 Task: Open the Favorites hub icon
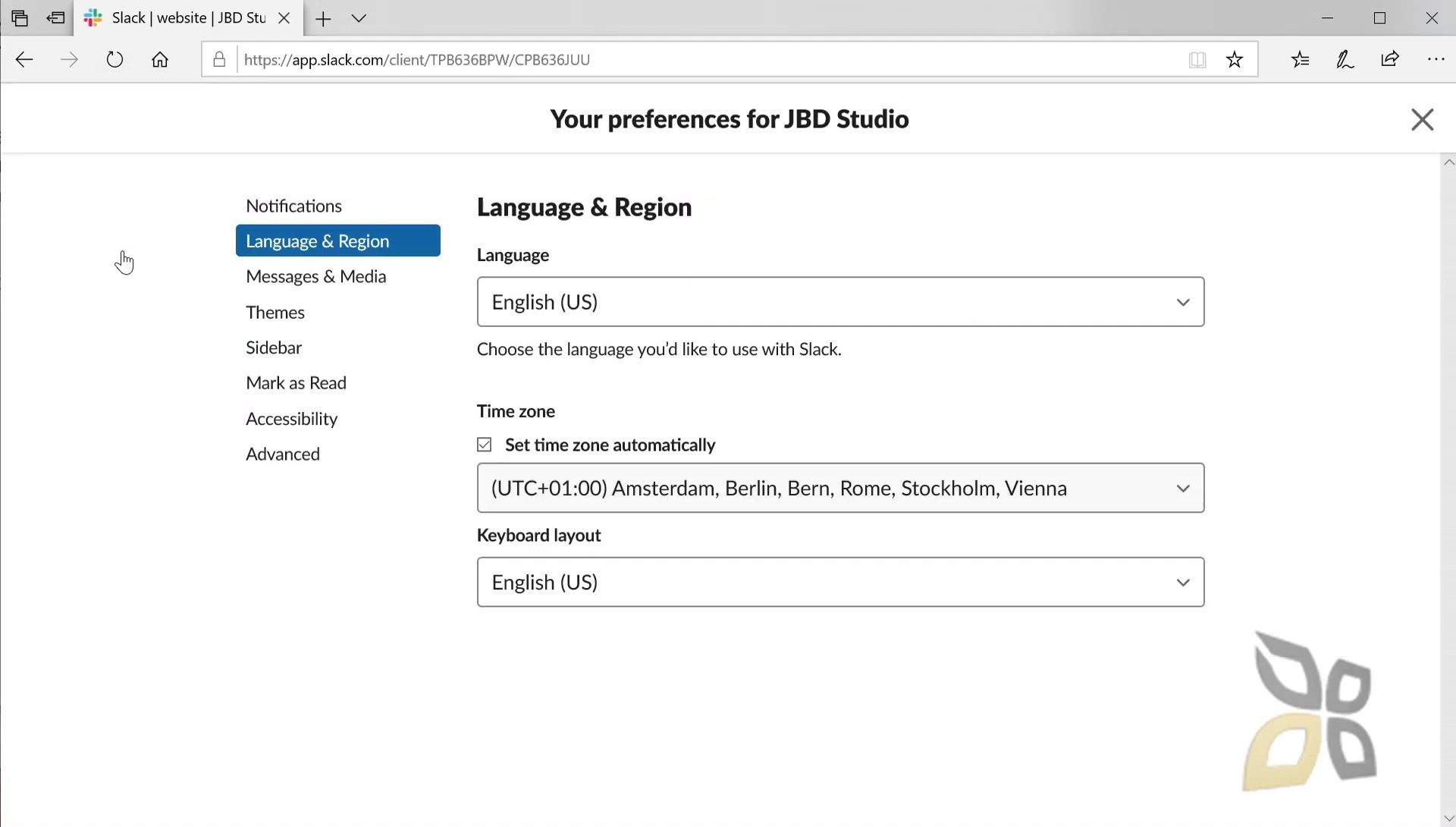(1301, 59)
